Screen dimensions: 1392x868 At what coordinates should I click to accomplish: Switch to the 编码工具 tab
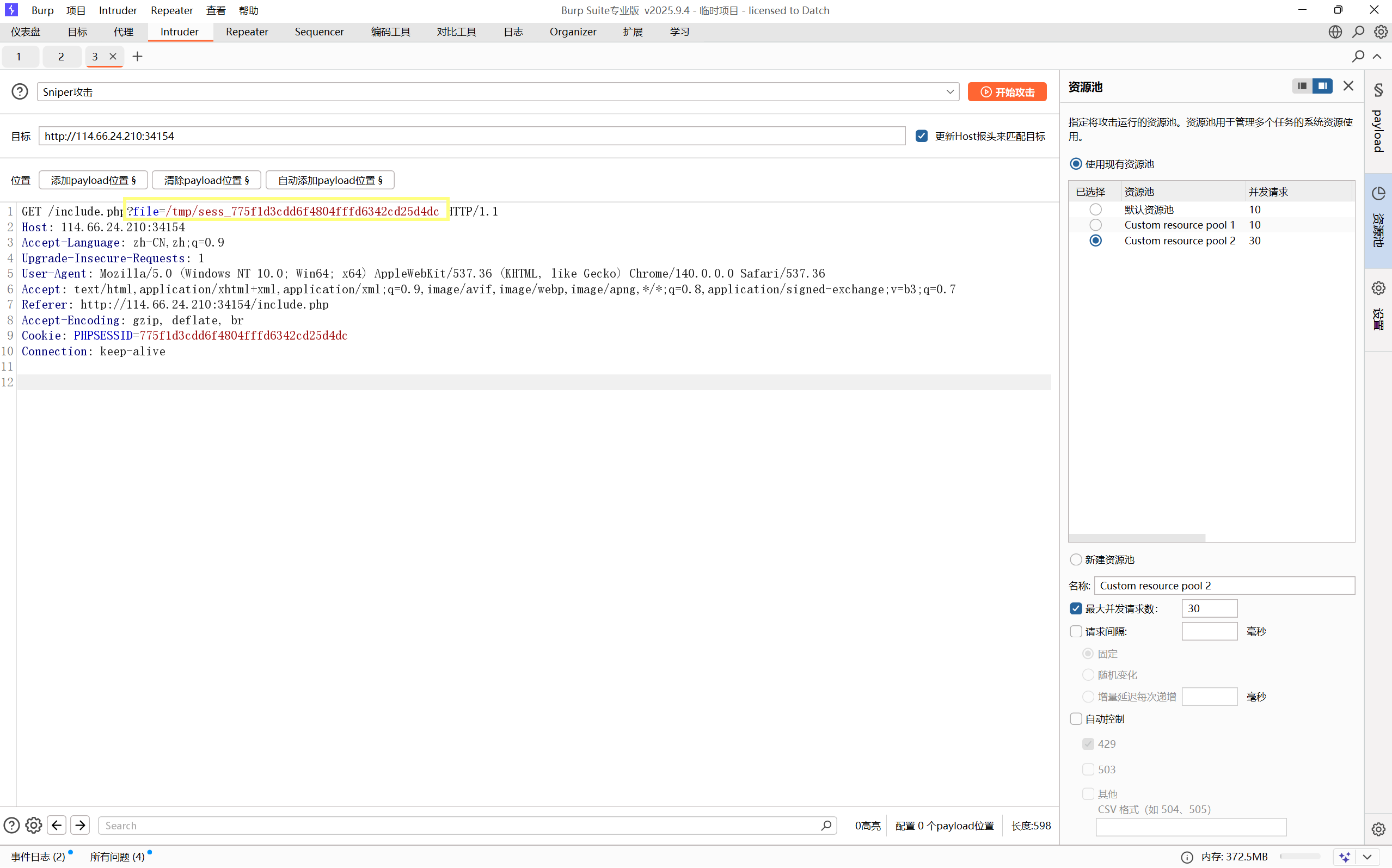click(x=390, y=32)
